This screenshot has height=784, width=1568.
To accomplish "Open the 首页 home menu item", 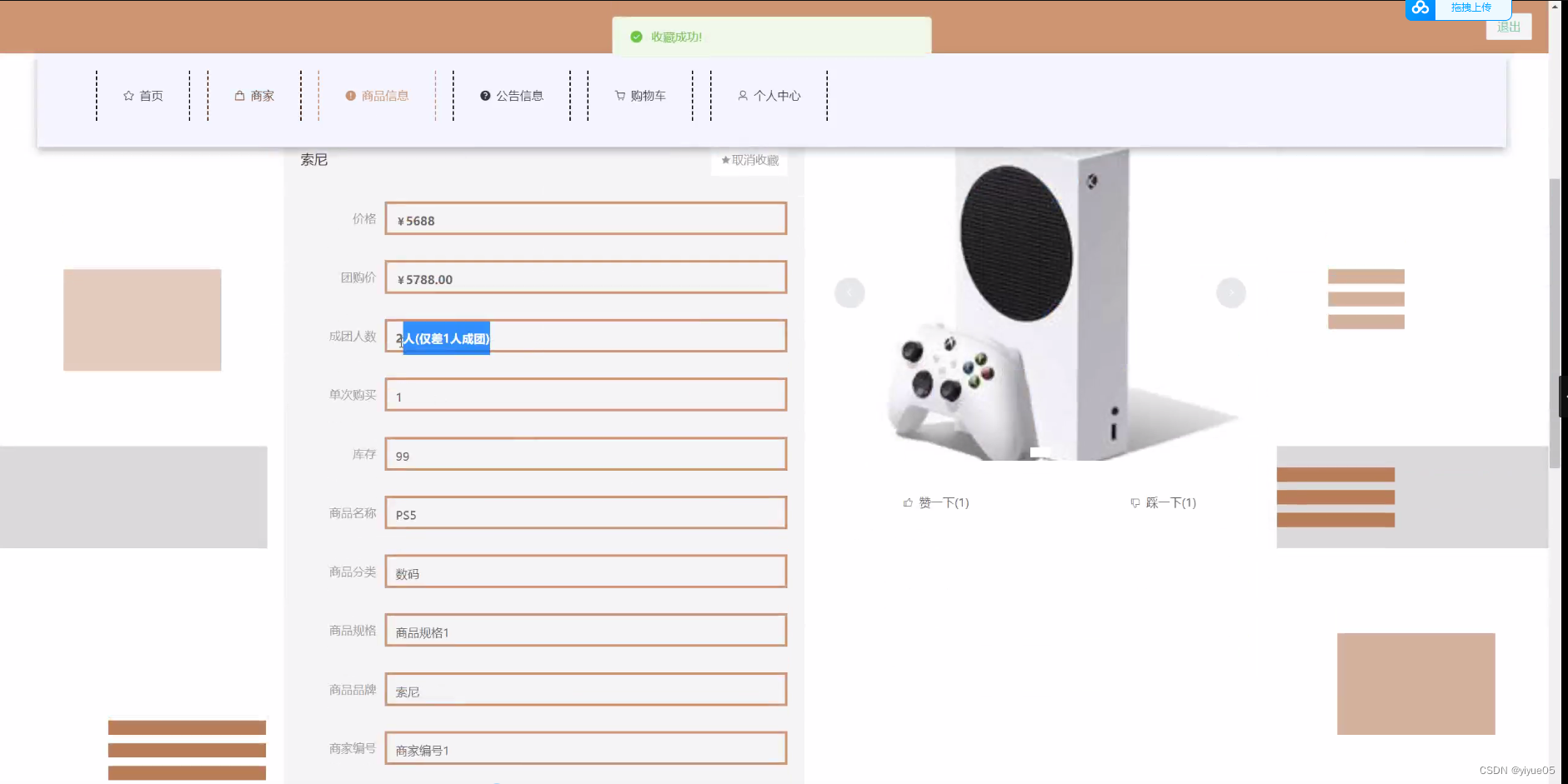I will tap(143, 96).
